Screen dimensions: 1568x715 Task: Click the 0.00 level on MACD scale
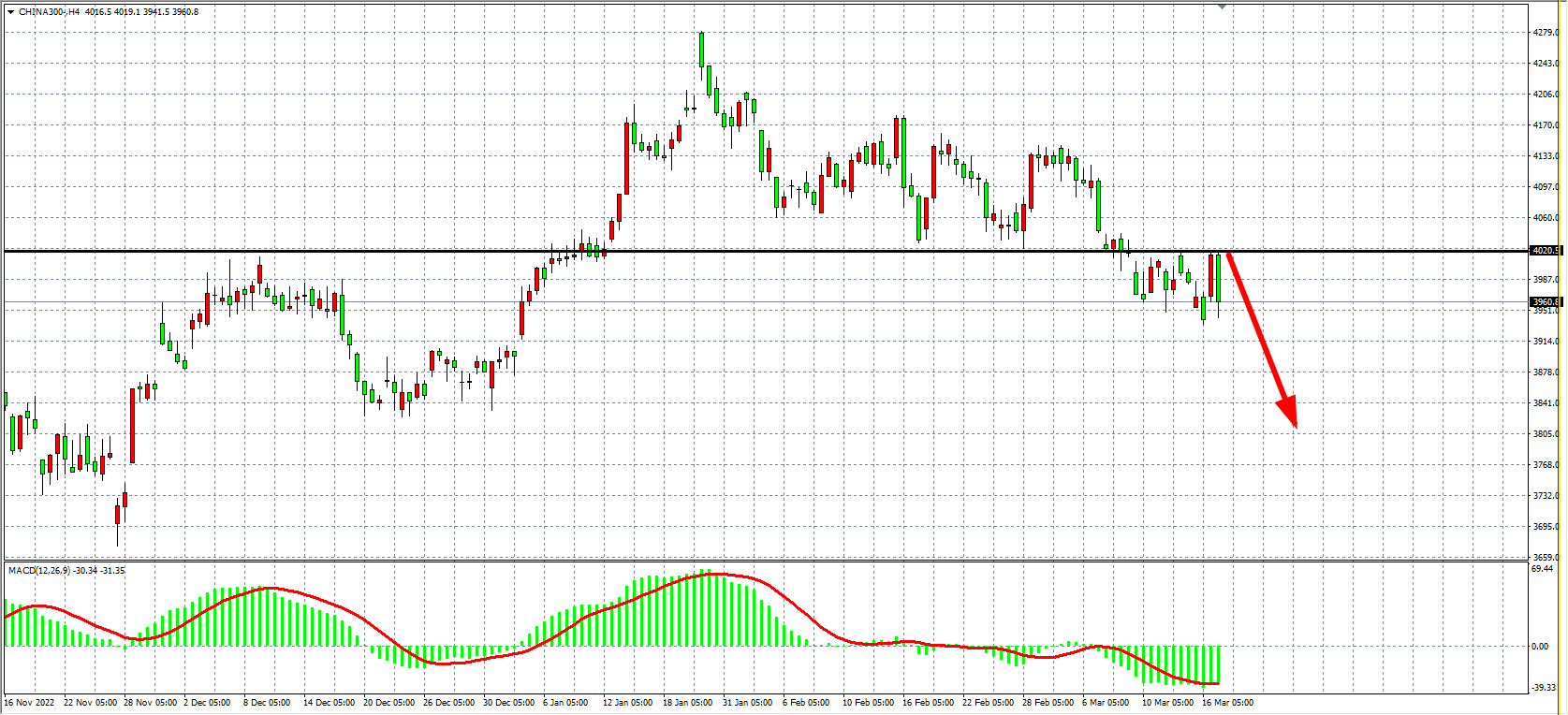1540,647
